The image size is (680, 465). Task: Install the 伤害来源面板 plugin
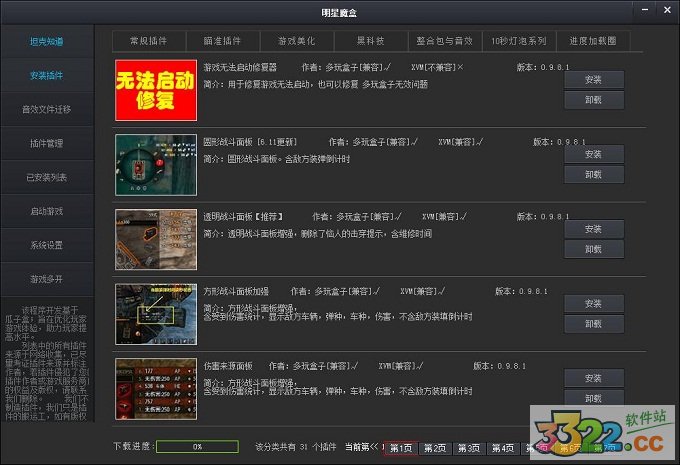[594, 378]
